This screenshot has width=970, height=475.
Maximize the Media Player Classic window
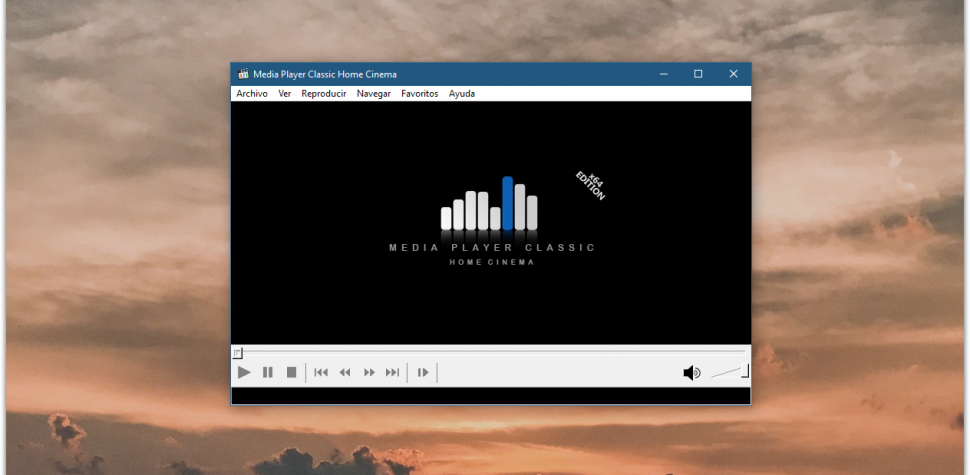click(698, 74)
